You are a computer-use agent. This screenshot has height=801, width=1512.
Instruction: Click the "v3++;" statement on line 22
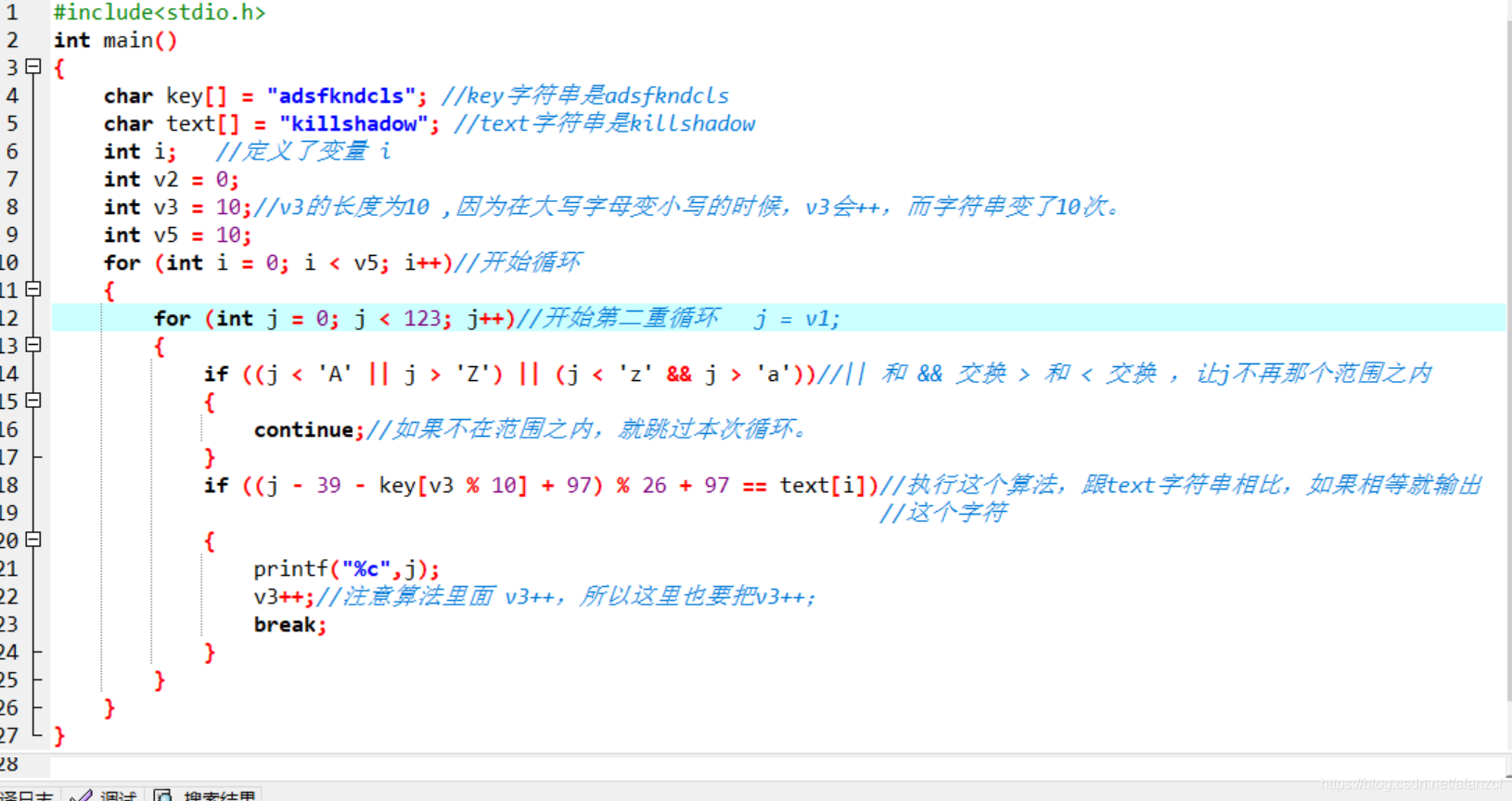point(285,597)
